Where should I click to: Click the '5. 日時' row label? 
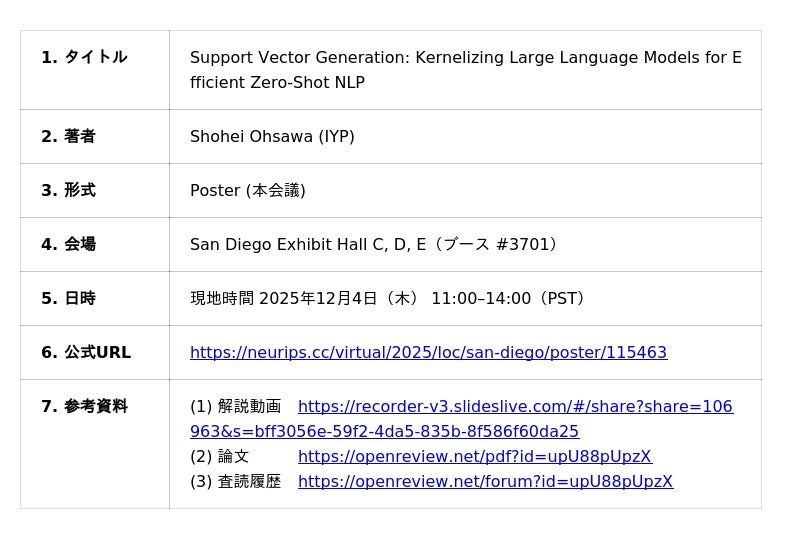[68, 298]
